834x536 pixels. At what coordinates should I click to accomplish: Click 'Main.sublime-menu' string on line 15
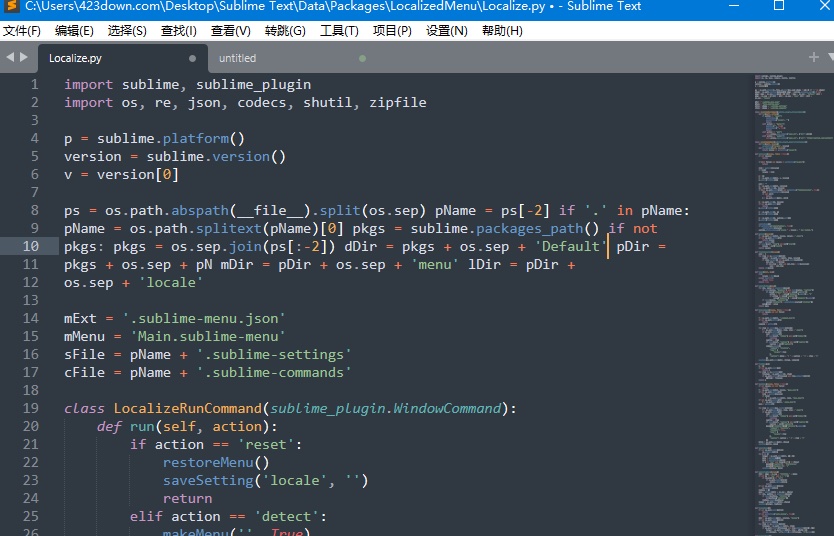click(208, 337)
